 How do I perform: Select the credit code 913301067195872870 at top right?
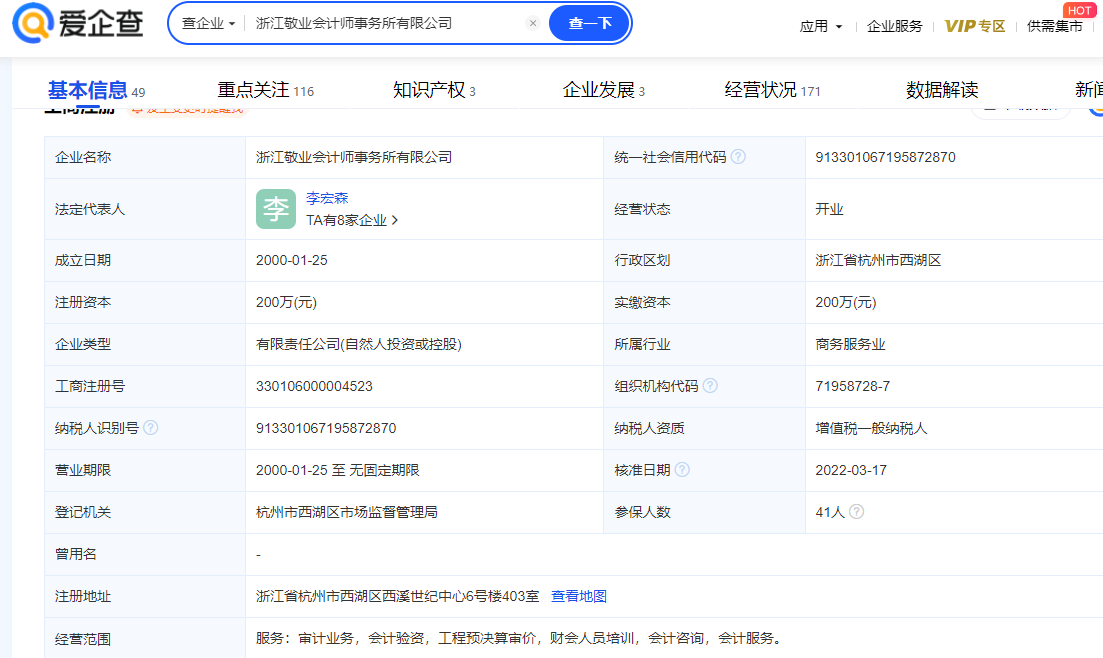point(885,157)
